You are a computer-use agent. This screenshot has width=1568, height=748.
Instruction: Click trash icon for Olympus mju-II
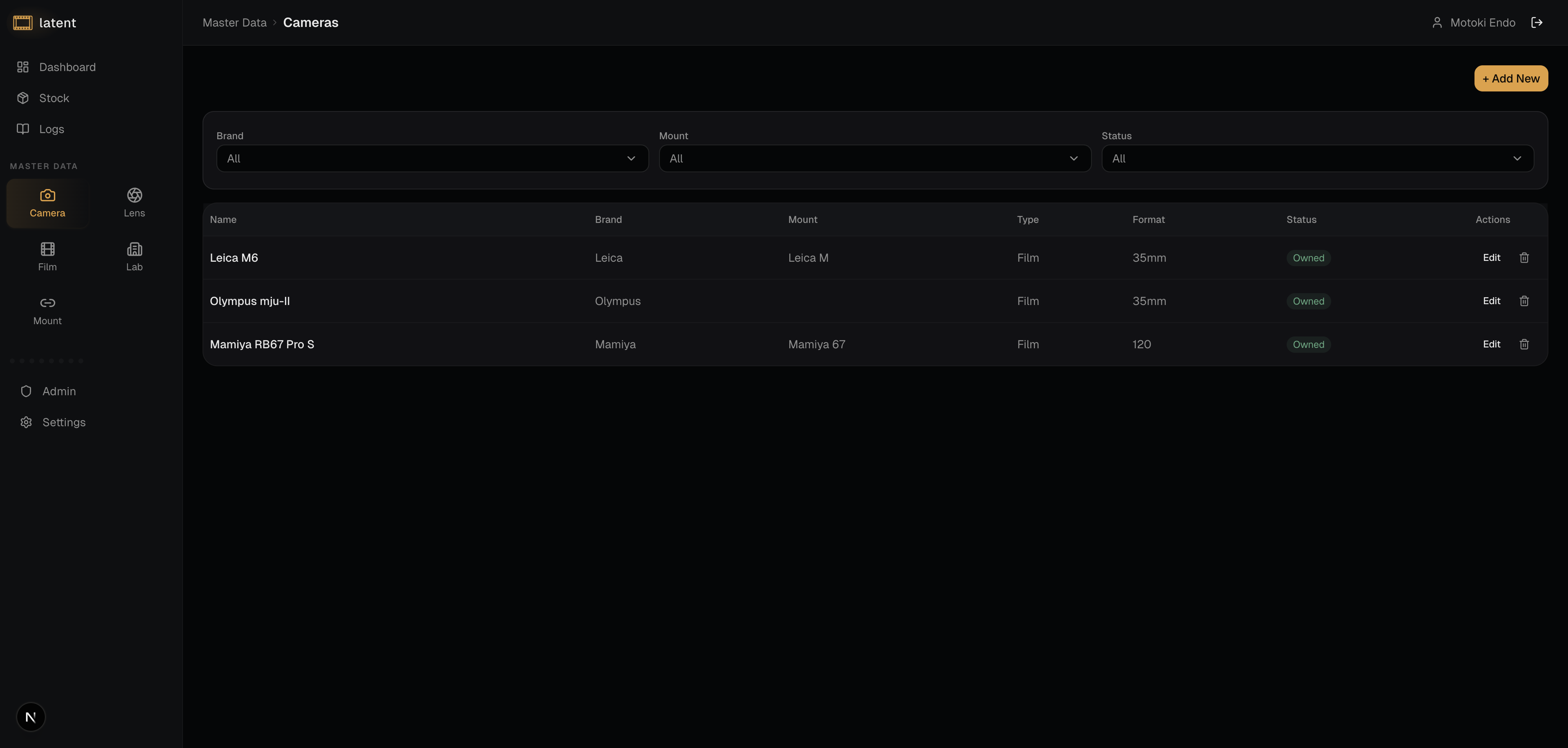tap(1523, 301)
